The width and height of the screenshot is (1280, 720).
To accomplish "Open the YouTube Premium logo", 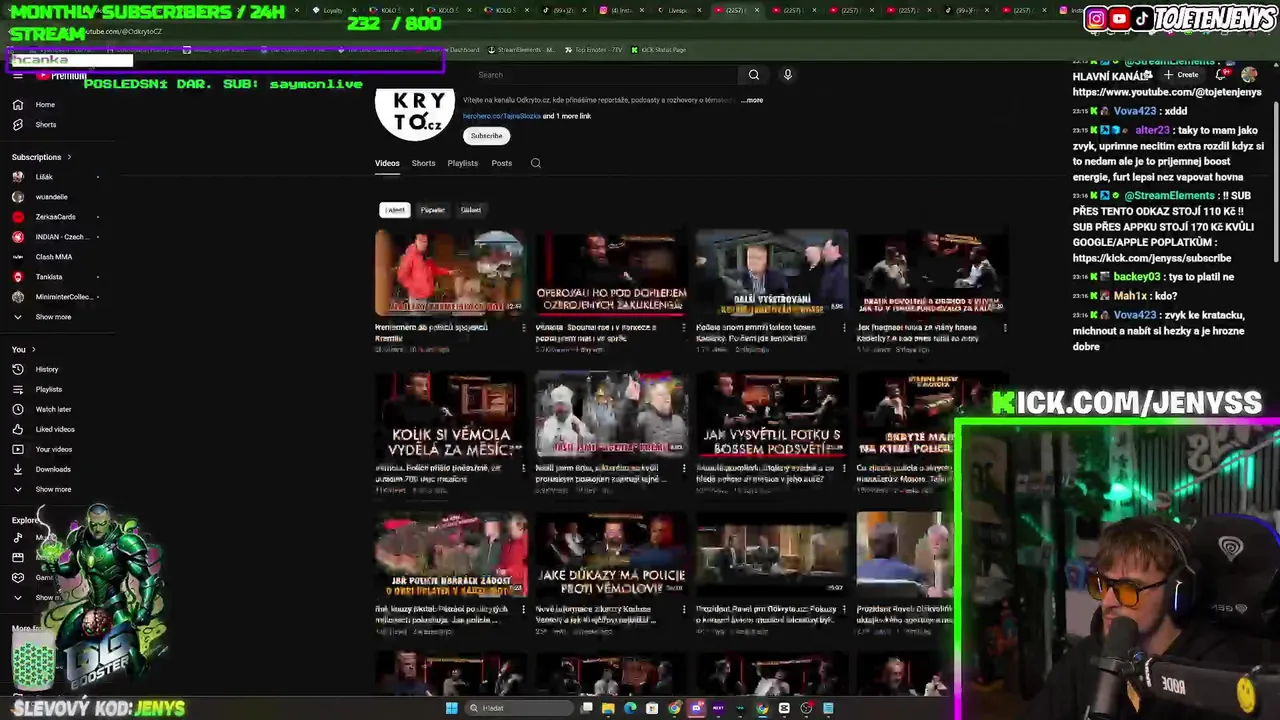I will (x=61, y=76).
